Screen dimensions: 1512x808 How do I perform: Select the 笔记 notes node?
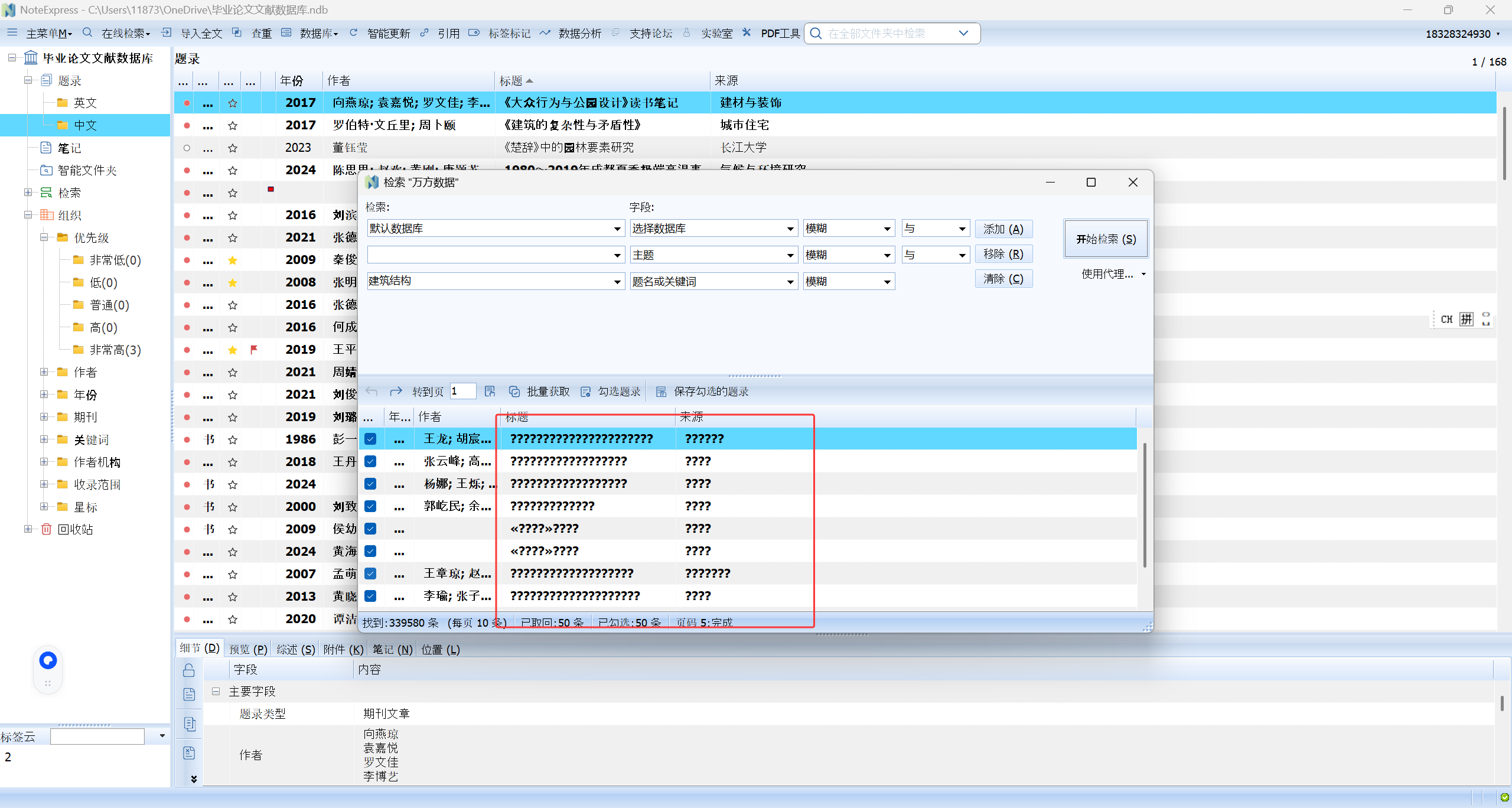pos(69,148)
